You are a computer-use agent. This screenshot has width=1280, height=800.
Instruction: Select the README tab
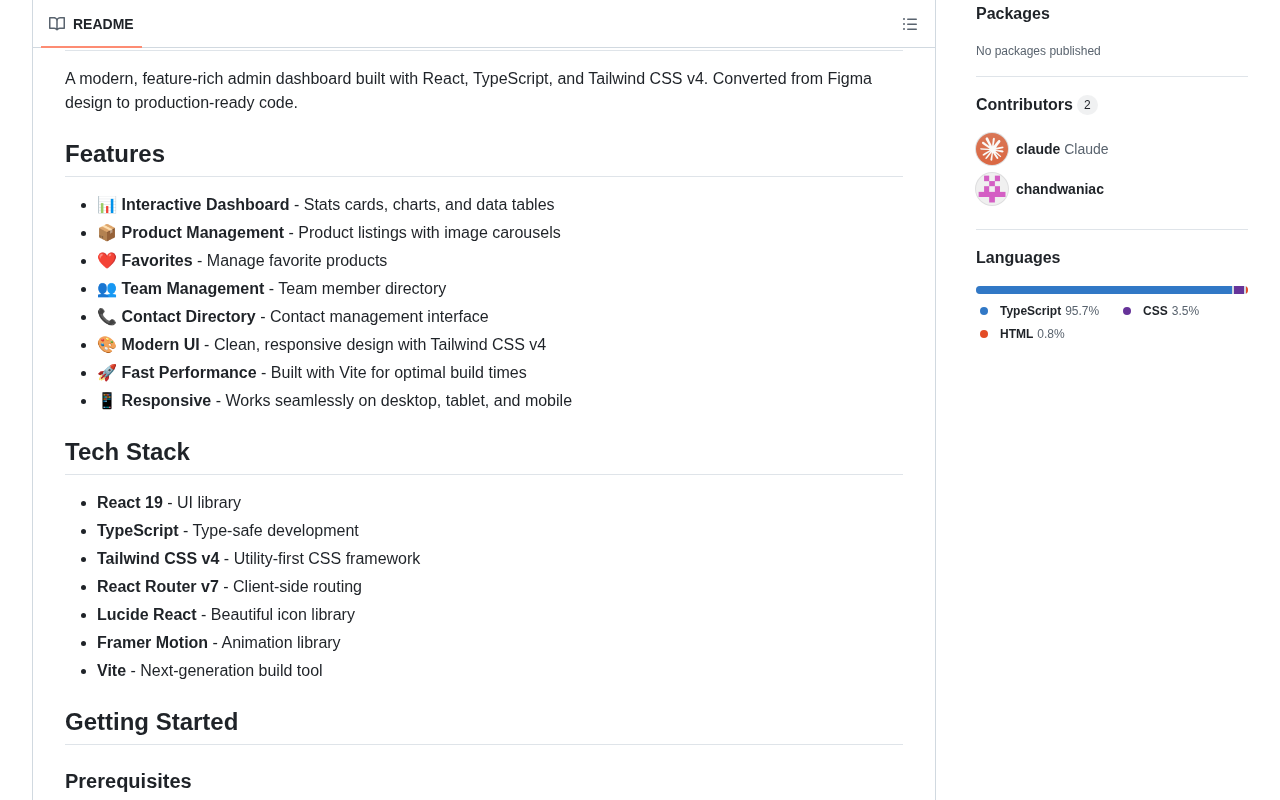tap(91, 24)
